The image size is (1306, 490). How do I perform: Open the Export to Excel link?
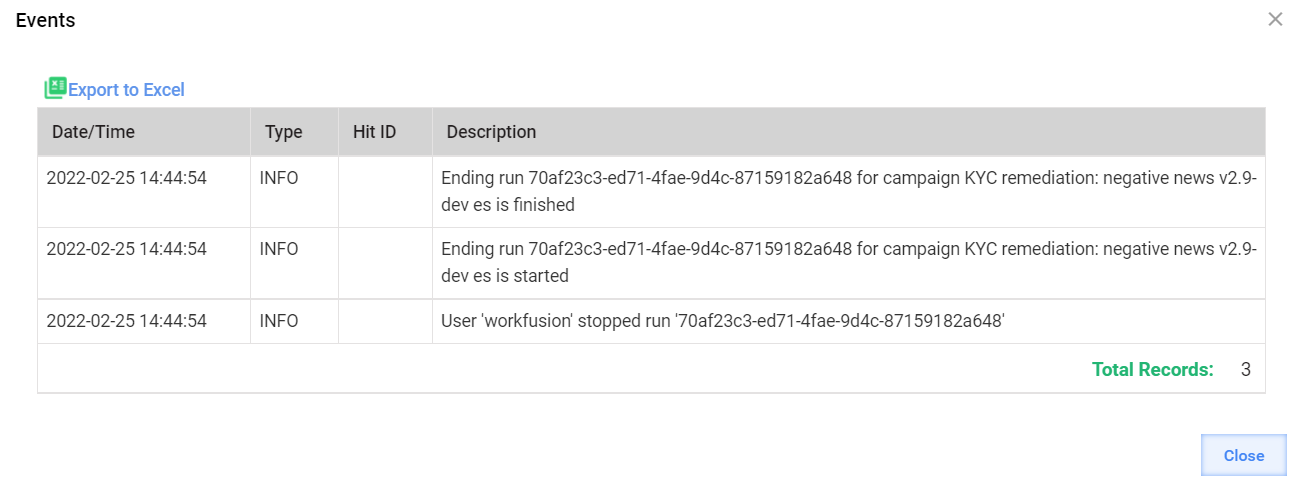126,90
